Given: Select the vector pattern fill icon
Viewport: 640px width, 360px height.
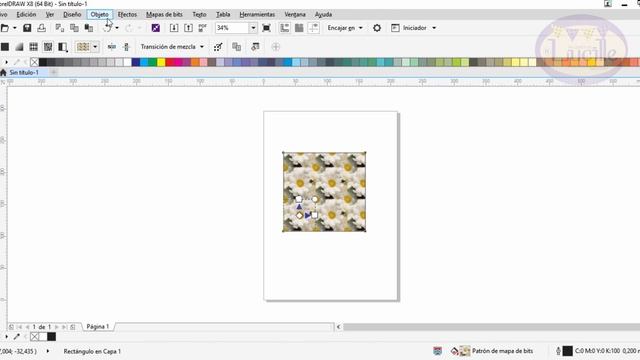Looking at the screenshot, I should (x=33, y=47).
